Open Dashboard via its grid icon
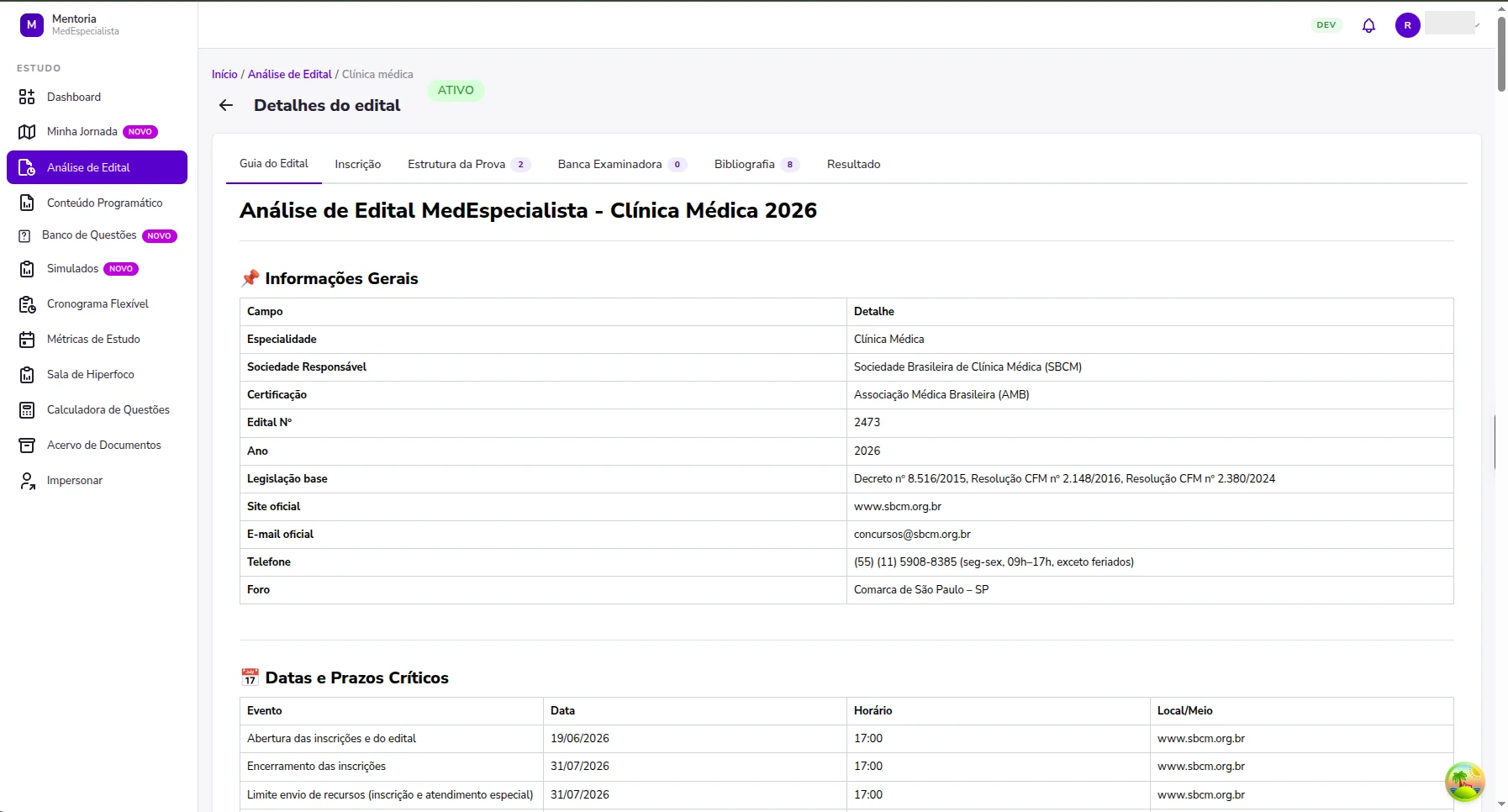This screenshot has height=812, width=1508. point(27,97)
